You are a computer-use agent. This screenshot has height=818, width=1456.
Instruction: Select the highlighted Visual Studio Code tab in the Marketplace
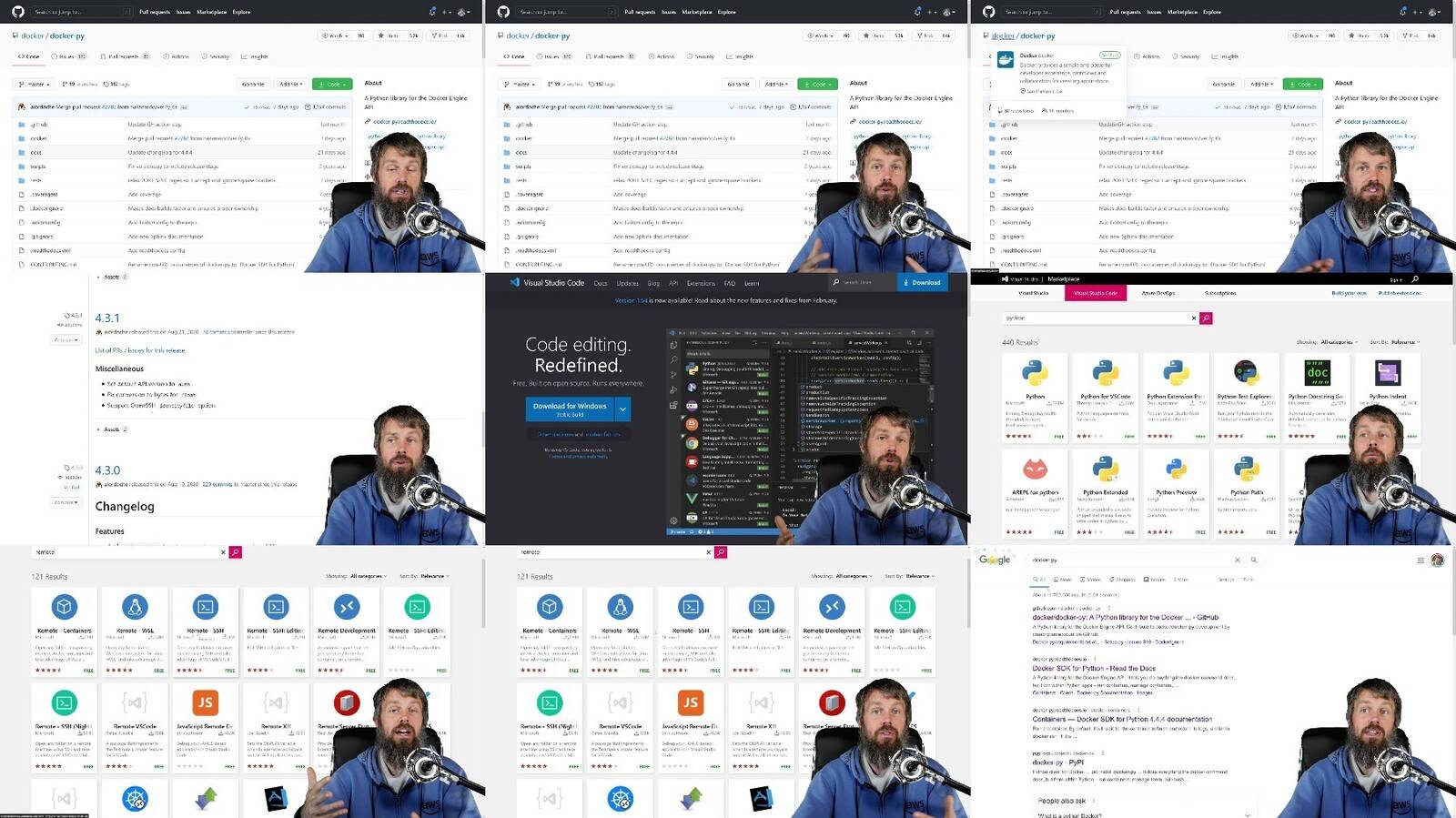pyautogui.click(x=1096, y=293)
